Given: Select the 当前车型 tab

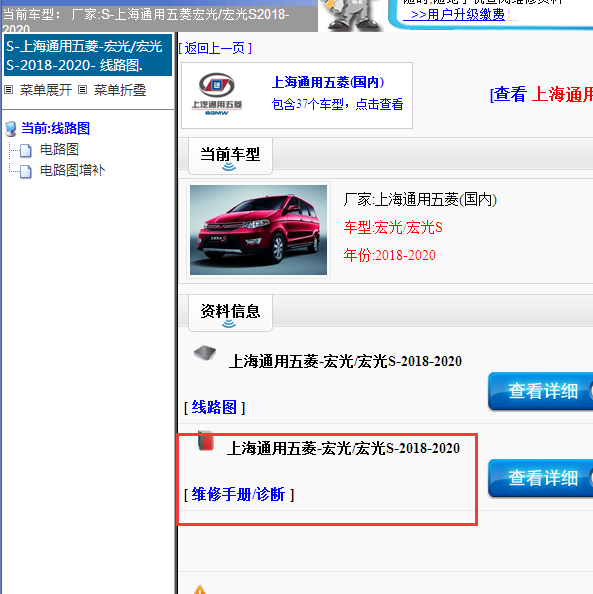Looking at the screenshot, I should coord(230,156).
